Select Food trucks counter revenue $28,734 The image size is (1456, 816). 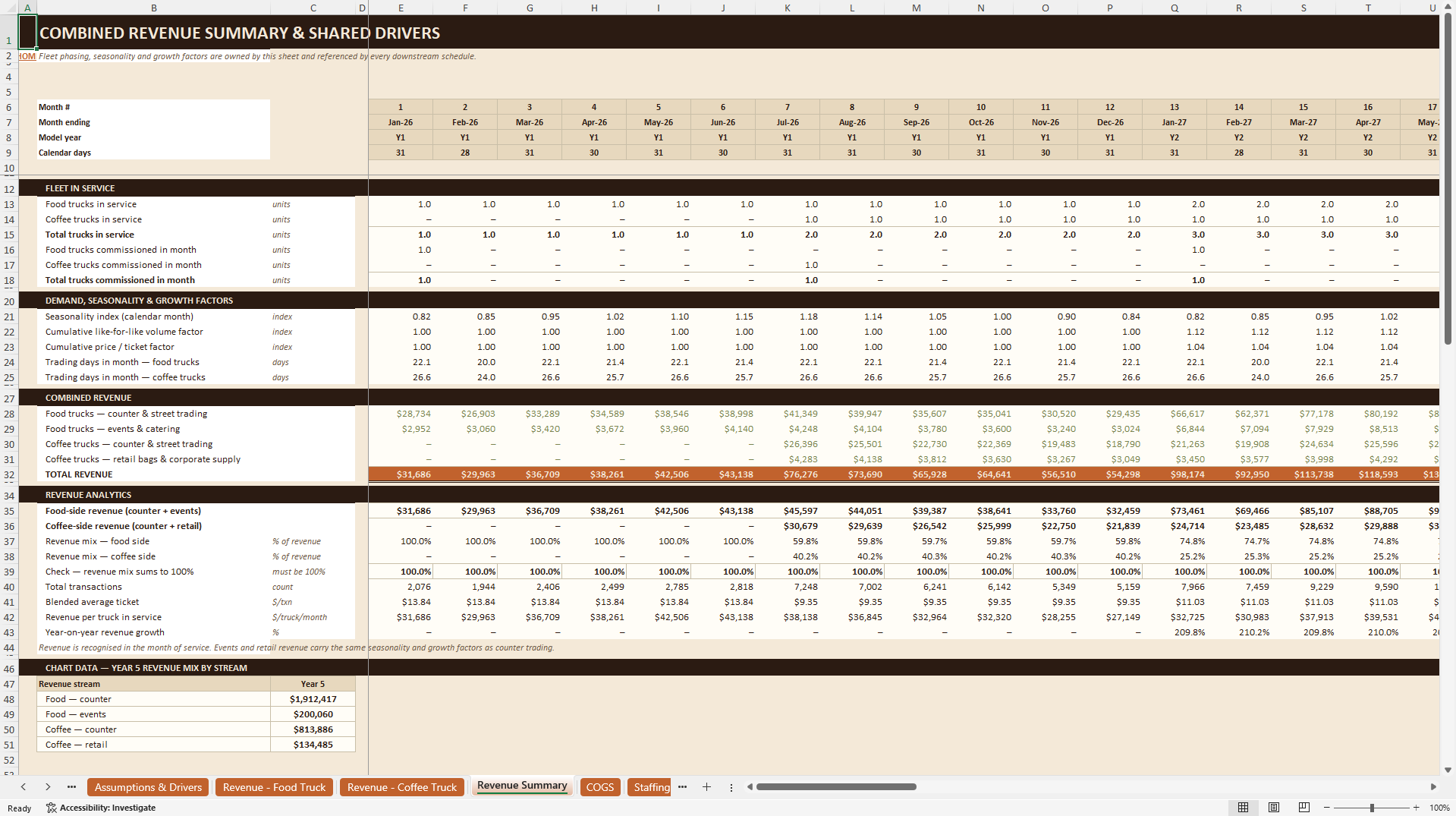tap(401, 414)
